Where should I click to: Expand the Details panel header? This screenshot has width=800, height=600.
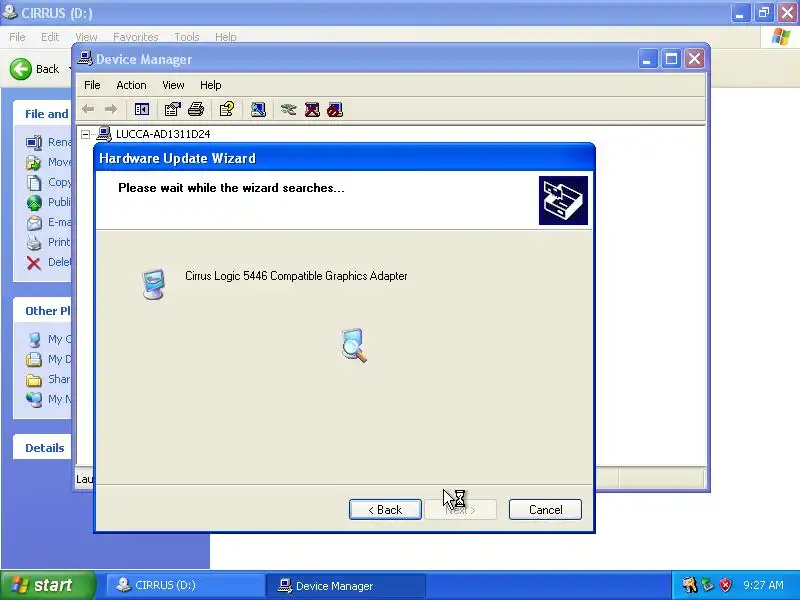[43, 447]
